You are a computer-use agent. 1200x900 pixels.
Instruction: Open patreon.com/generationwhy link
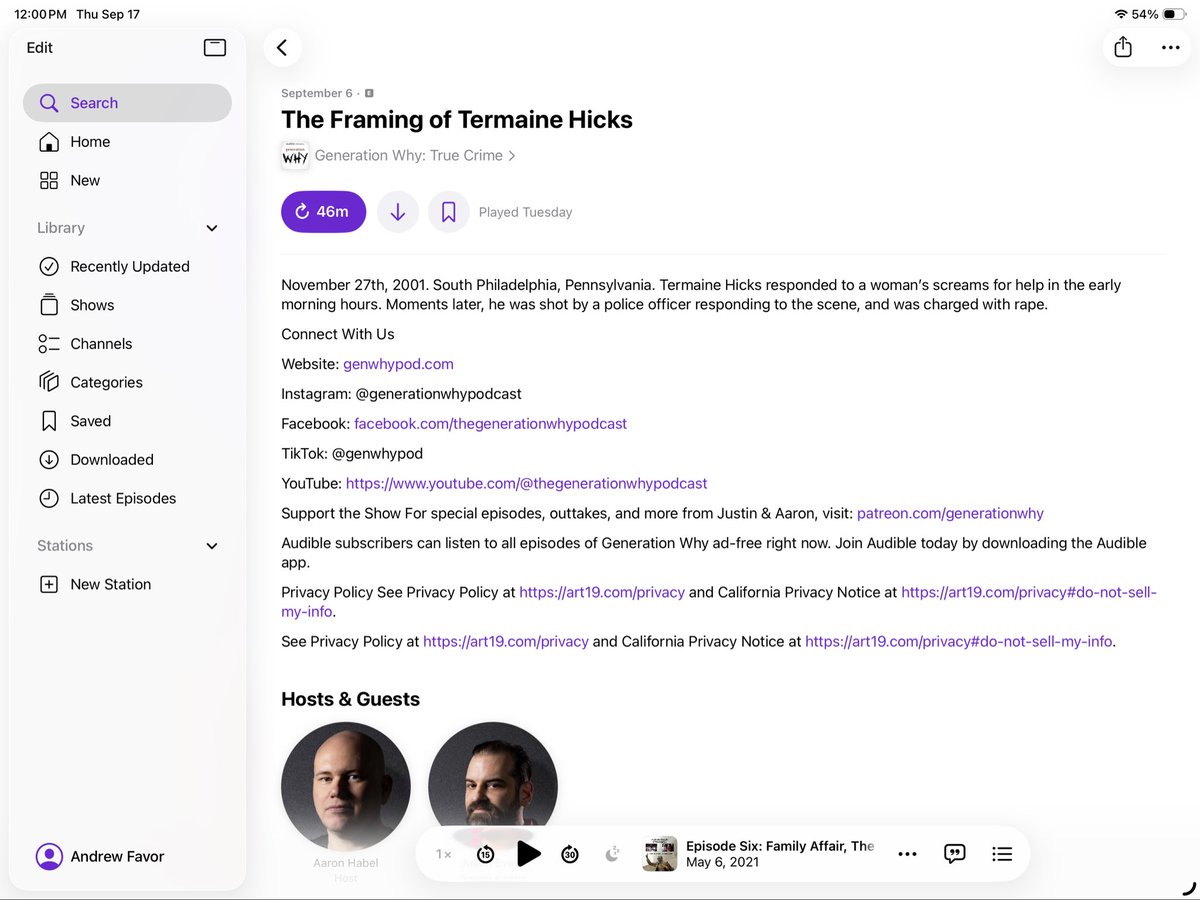tap(950, 513)
